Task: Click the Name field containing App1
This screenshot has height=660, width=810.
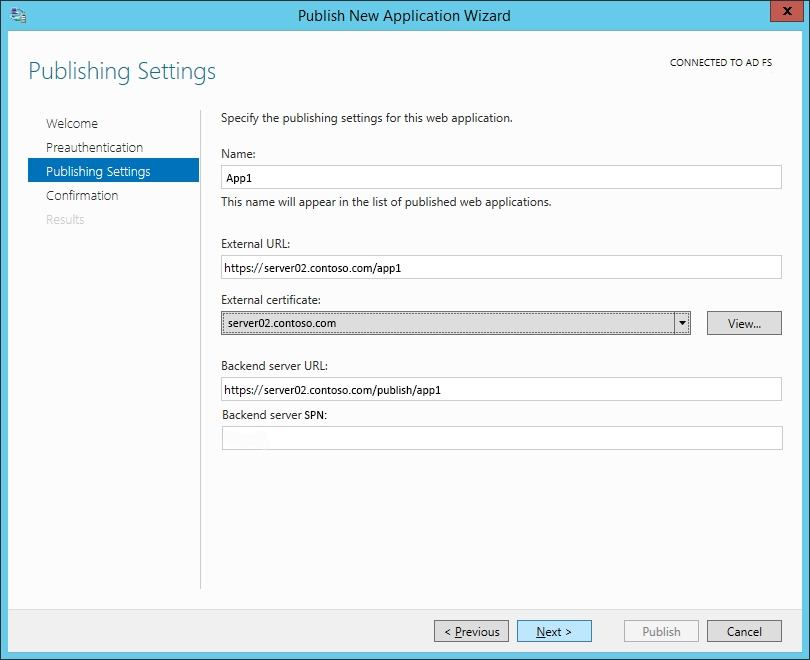Action: [500, 177]
